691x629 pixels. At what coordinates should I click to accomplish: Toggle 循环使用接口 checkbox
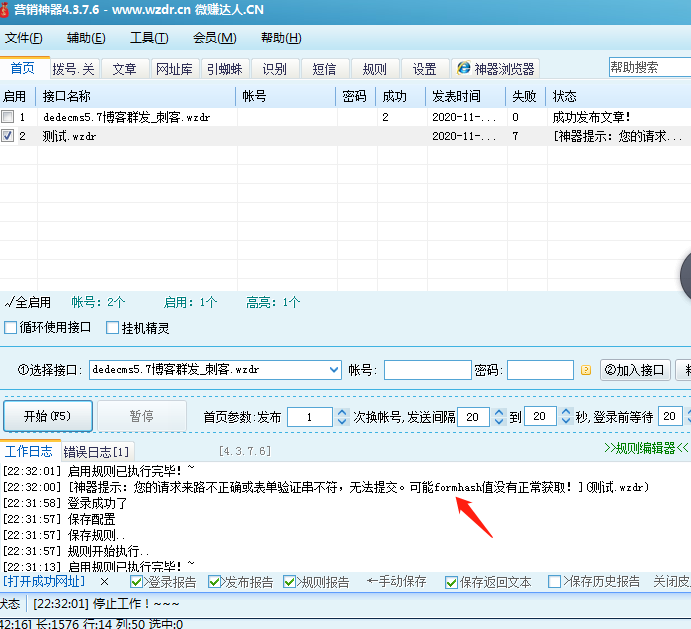click(x=10, y=328)
